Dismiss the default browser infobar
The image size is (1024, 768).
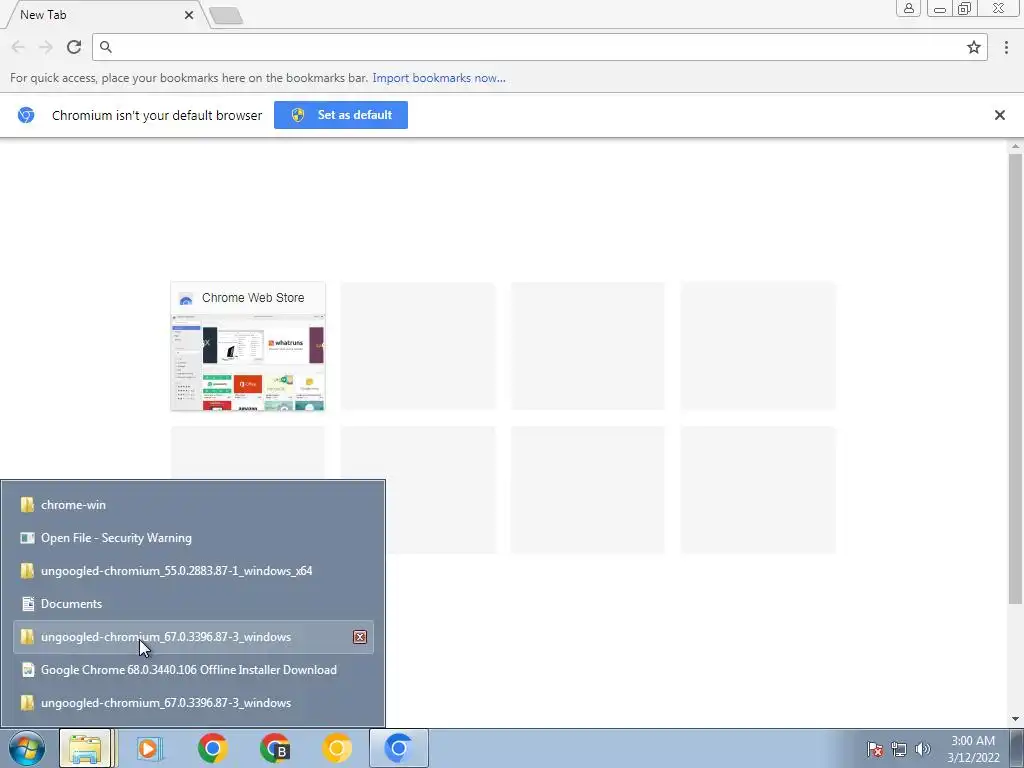coord(999,115)
